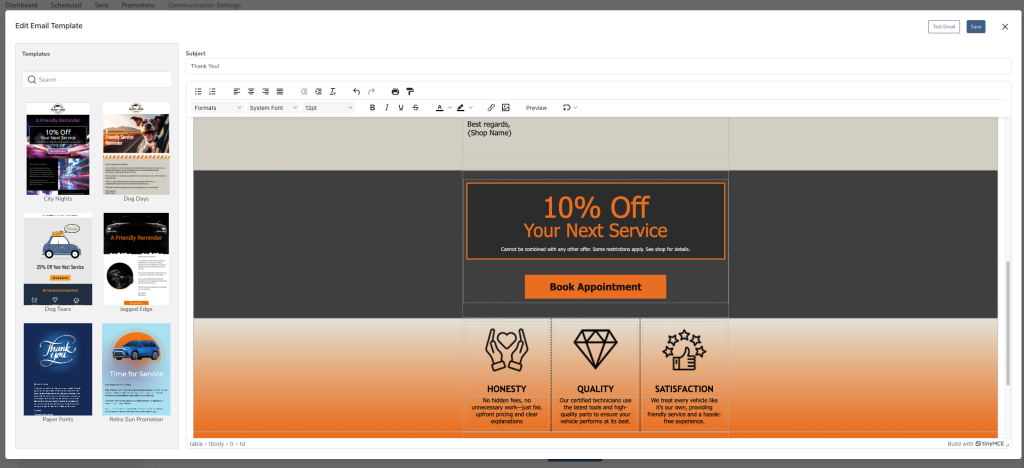
Task: Toggle italic formatting
Action: coord(387,108)
